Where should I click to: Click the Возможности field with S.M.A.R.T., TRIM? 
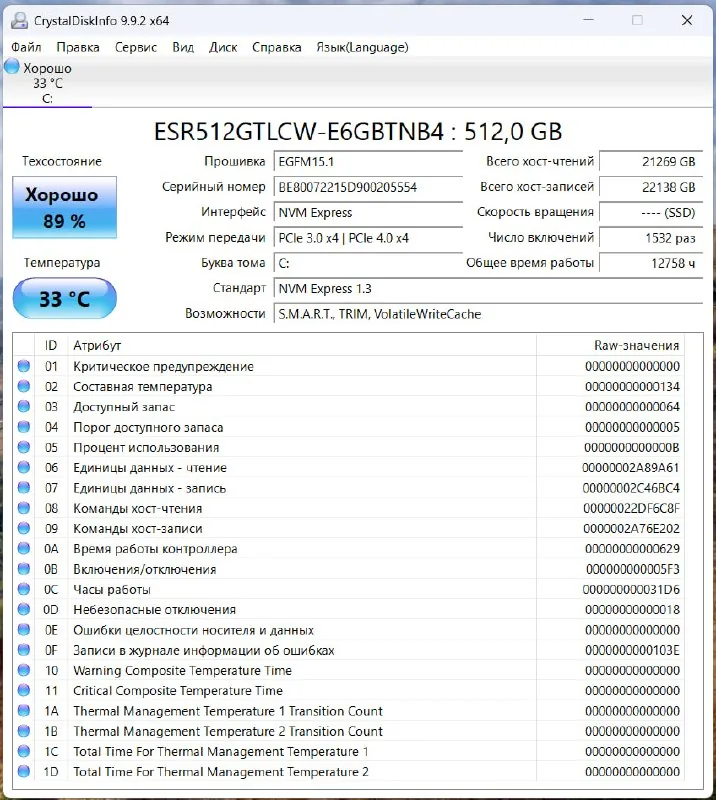pyautogui.click(x=488, y=314)
